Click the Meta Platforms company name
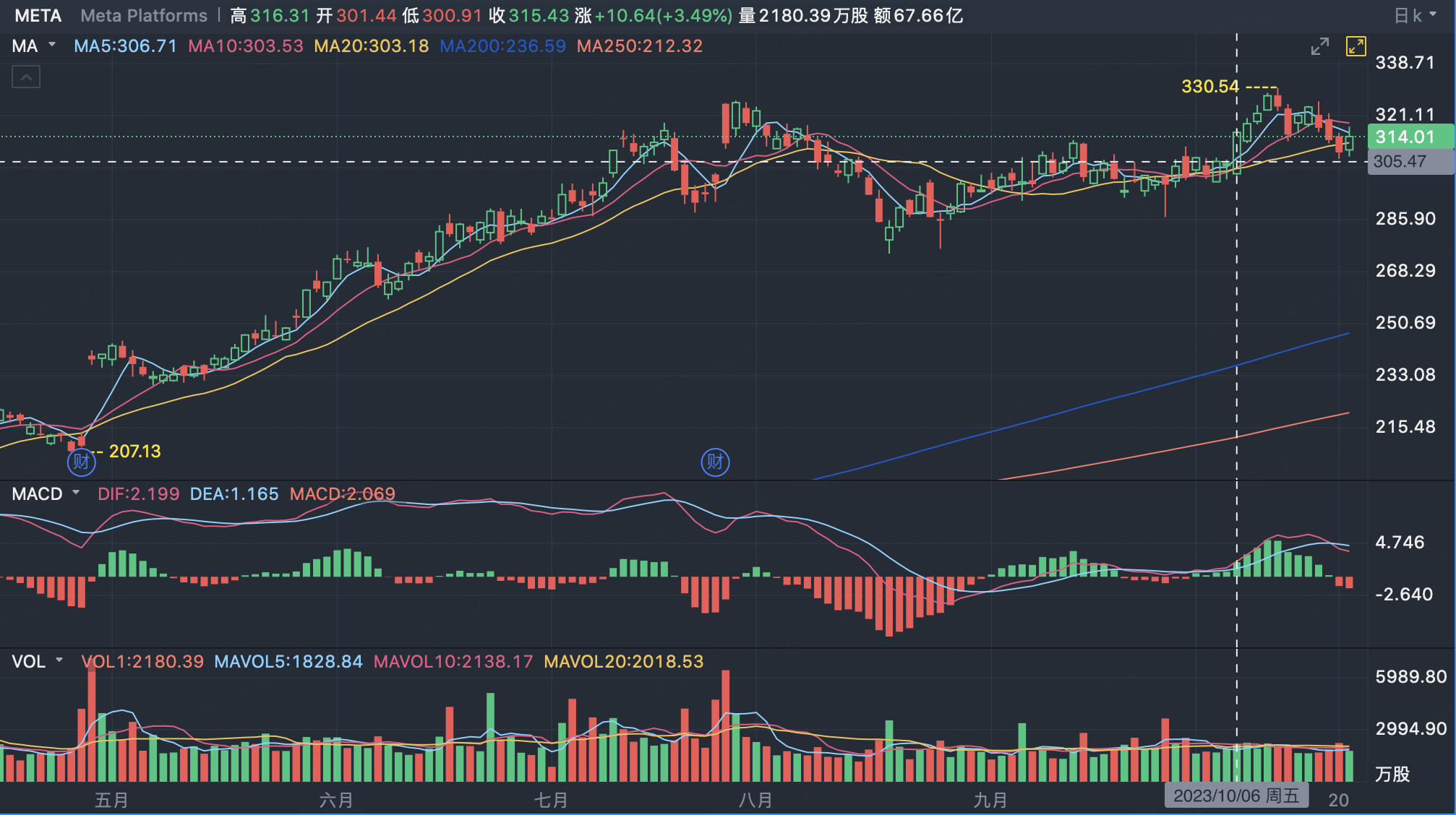The width and height of the screenshot is (1456, 815). pyautogui.click(x=144, y=15)
